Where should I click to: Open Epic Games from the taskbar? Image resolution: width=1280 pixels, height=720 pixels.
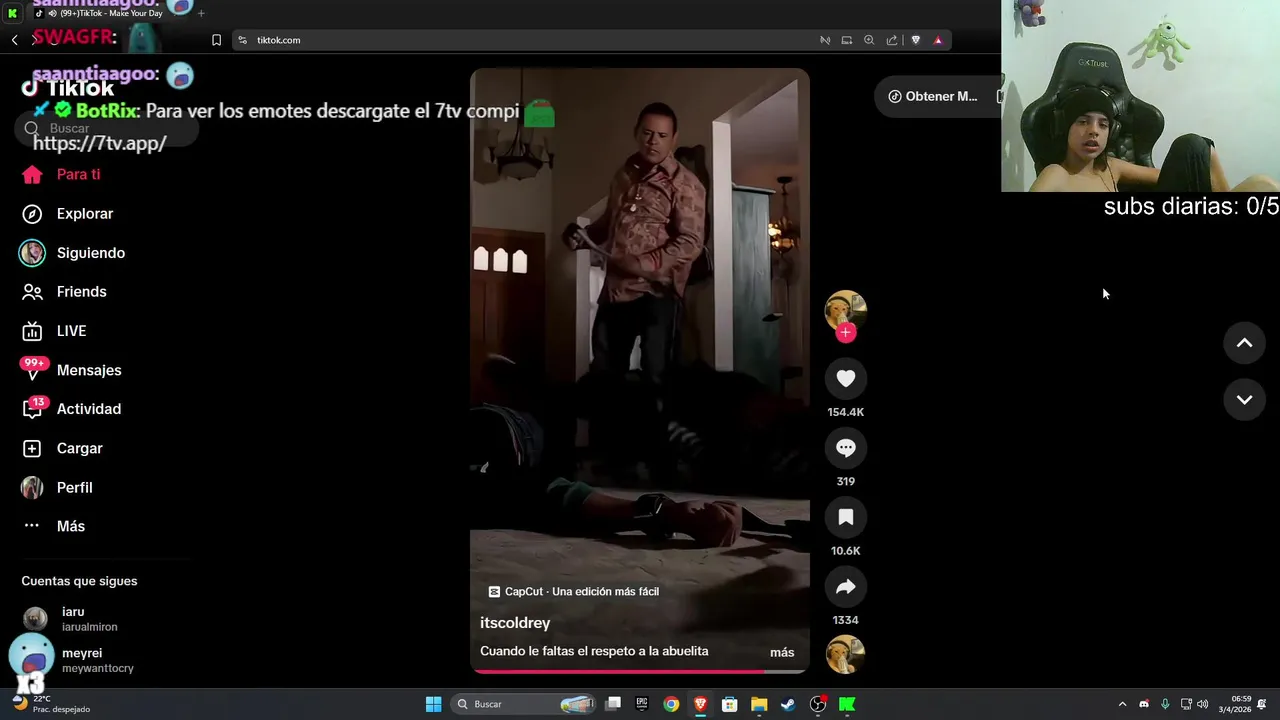click(642, 704)
